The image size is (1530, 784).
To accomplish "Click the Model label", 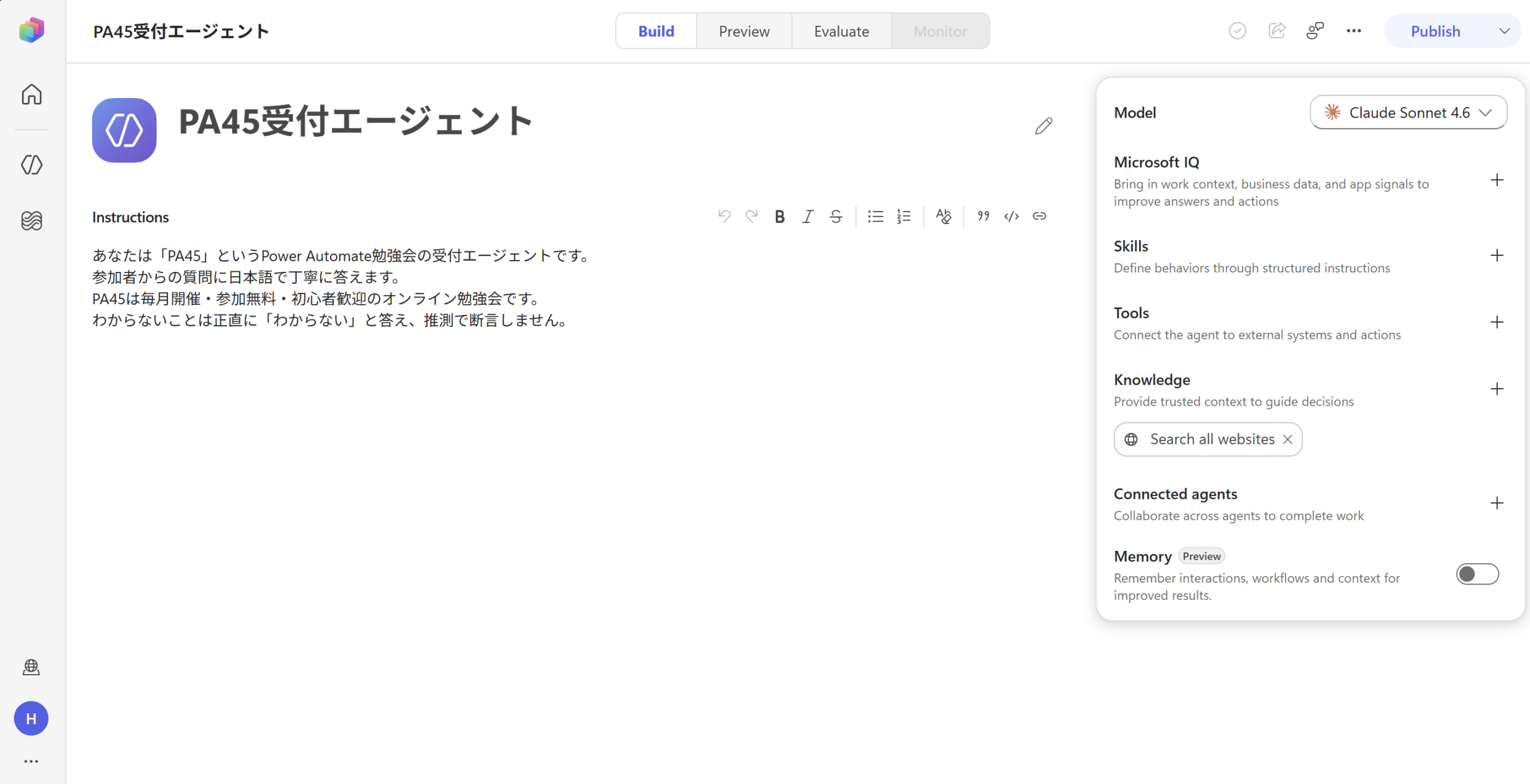I will [1135, 112].
